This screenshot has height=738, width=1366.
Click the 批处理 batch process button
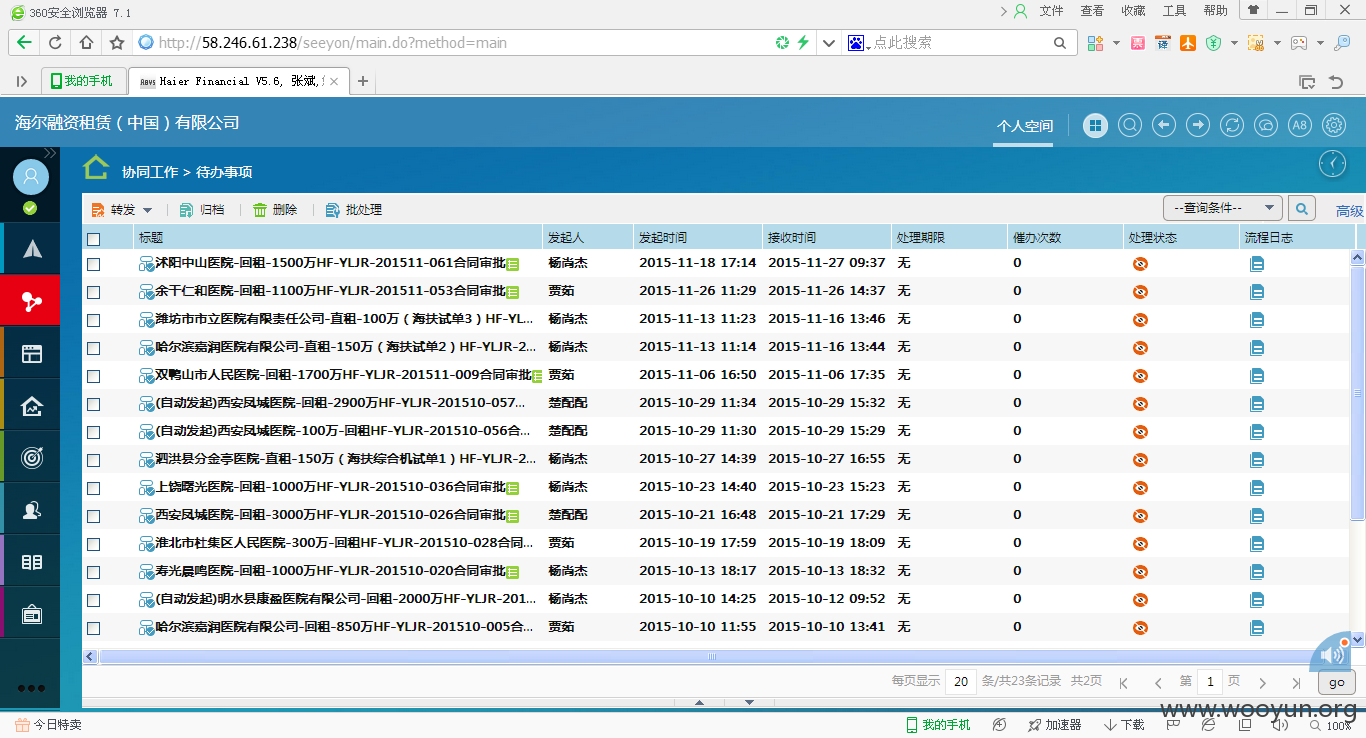353,210
